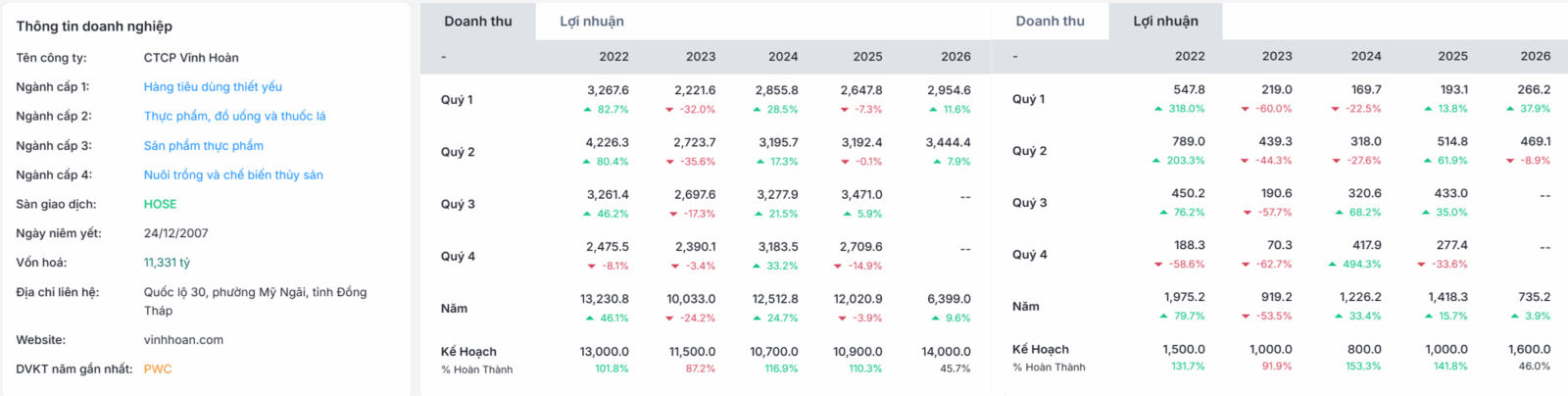
Task: Click the red arrow beside -53.5% yearly profit
Action: 1247,317
